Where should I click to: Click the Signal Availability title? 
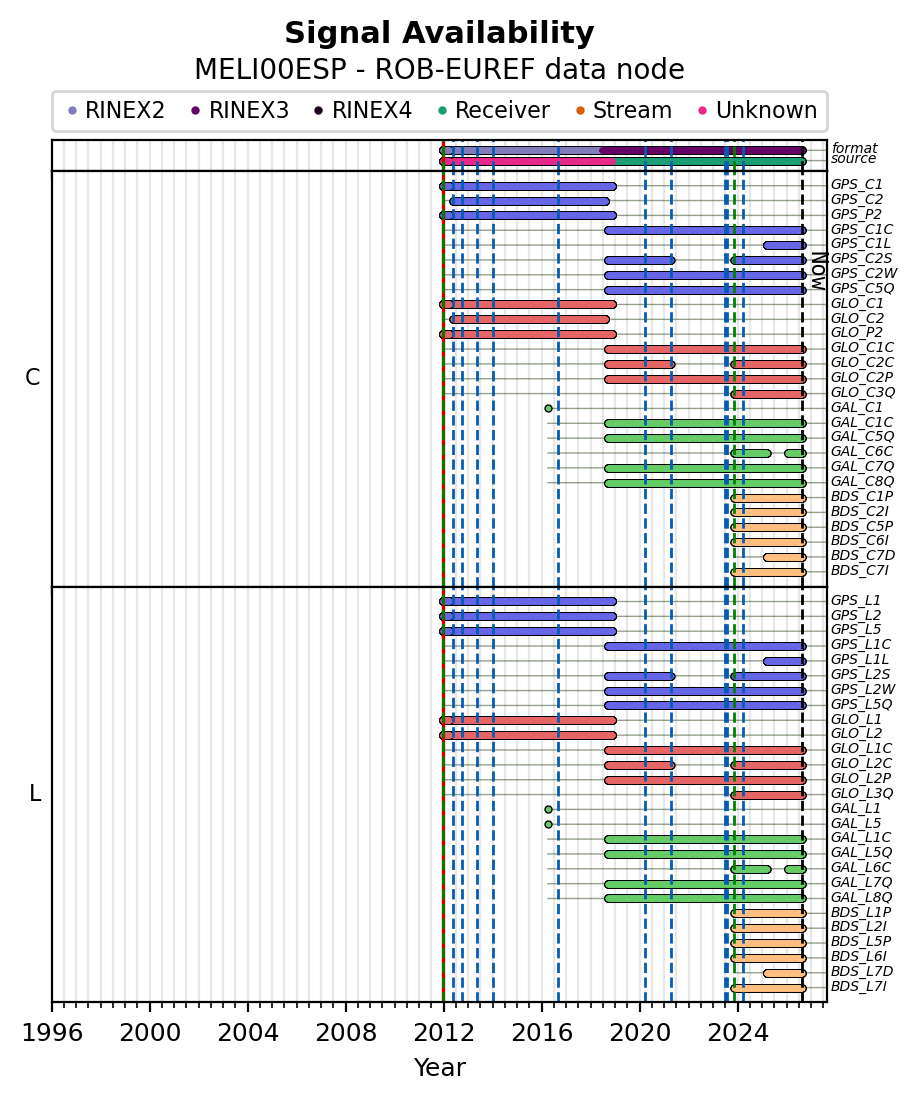click(440, 34)
